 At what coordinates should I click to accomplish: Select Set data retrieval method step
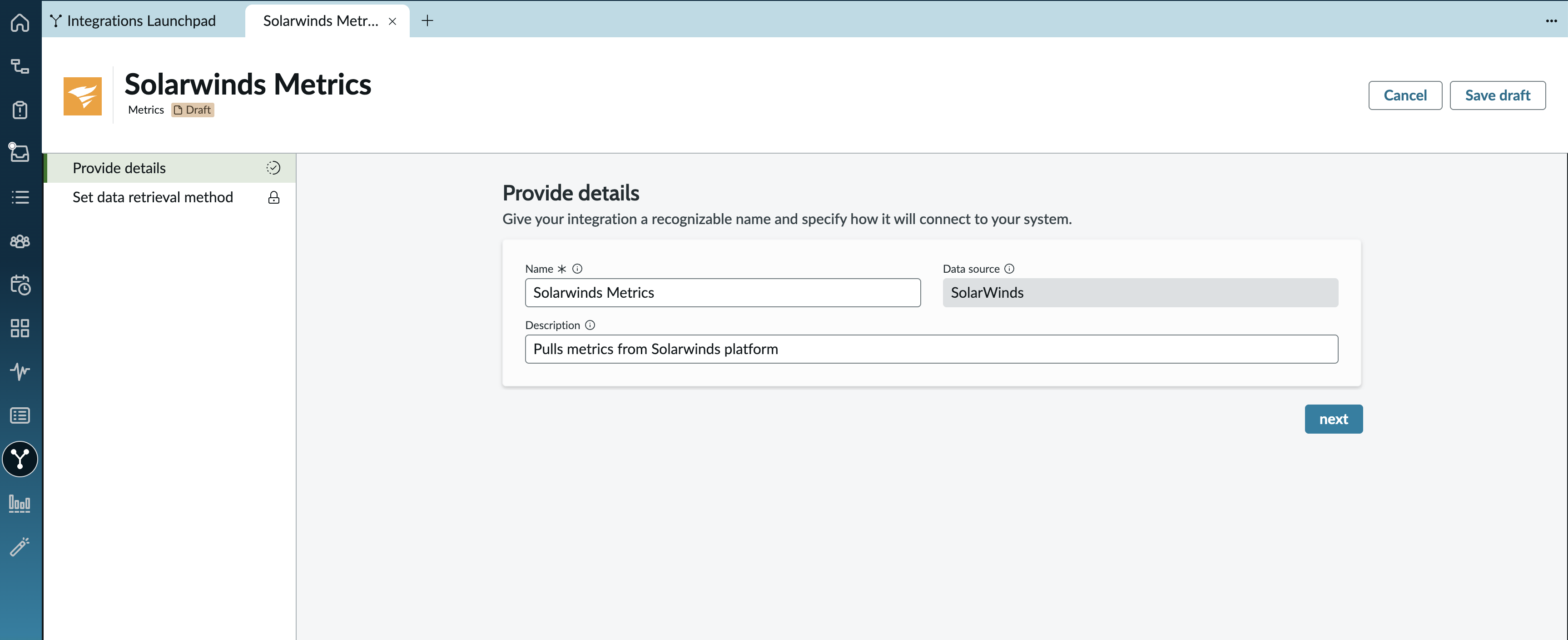170,197
